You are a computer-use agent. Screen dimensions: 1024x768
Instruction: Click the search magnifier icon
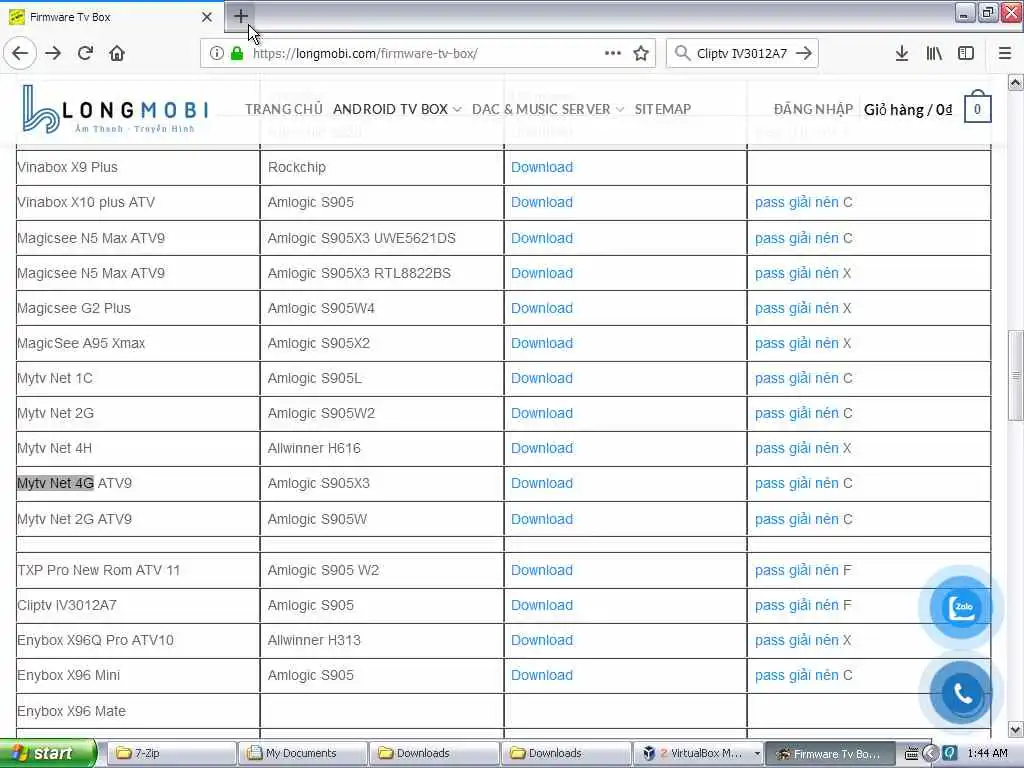[x=682, y=54]
